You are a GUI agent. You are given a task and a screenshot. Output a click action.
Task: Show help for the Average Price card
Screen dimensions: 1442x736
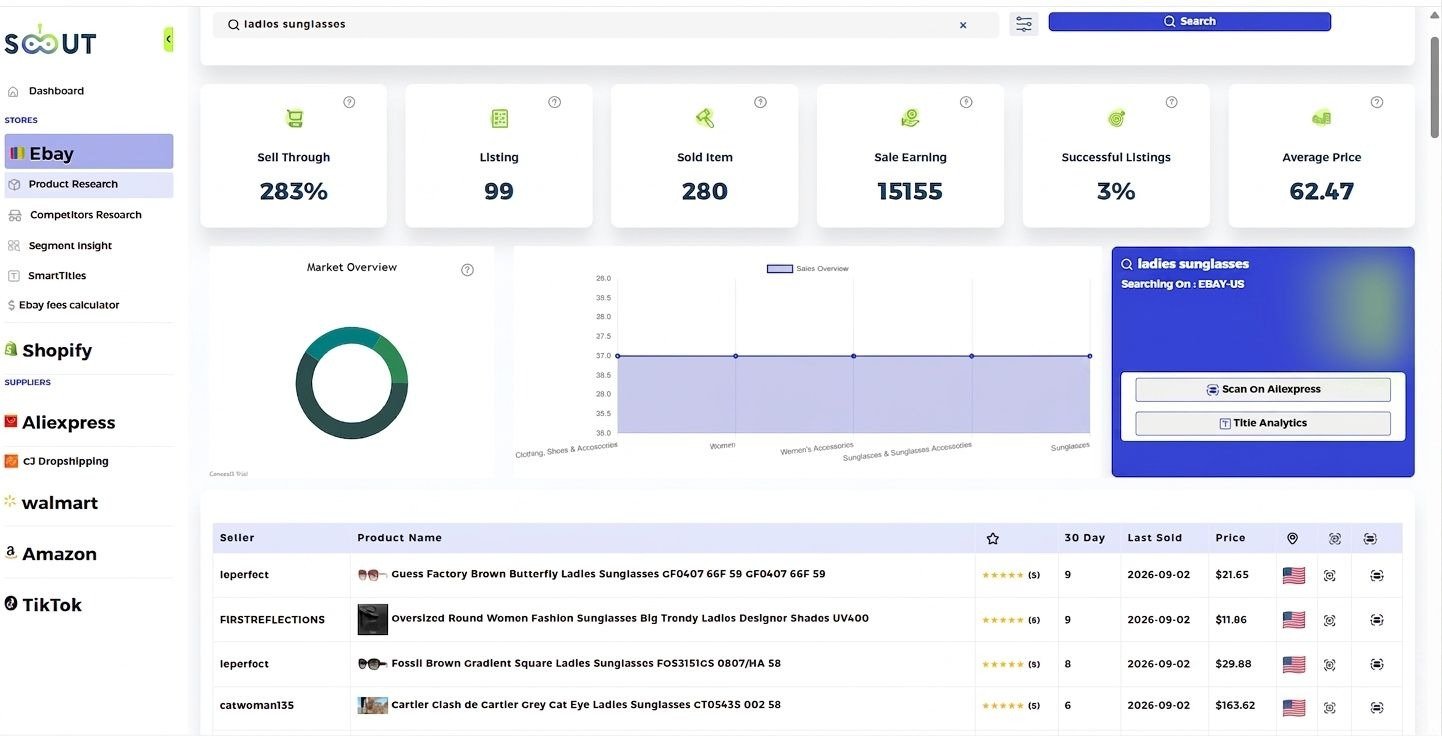pyautogui.click(x=1377, y=102)
